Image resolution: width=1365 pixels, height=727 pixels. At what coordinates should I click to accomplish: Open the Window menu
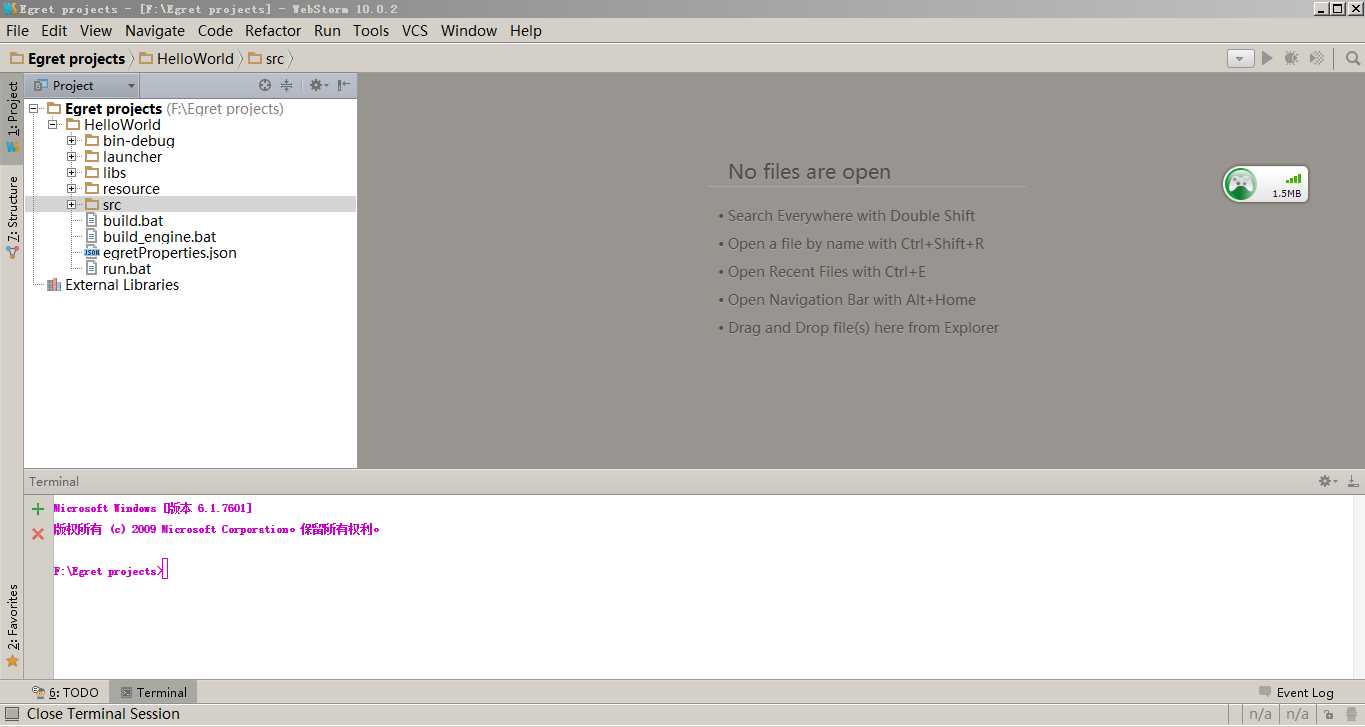click(469, 31)
